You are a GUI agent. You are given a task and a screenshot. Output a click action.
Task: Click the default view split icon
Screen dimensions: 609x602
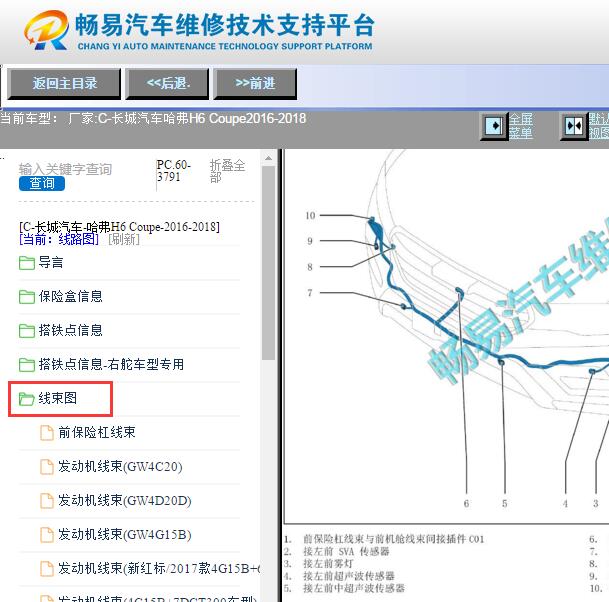click(x=574, y=126)
